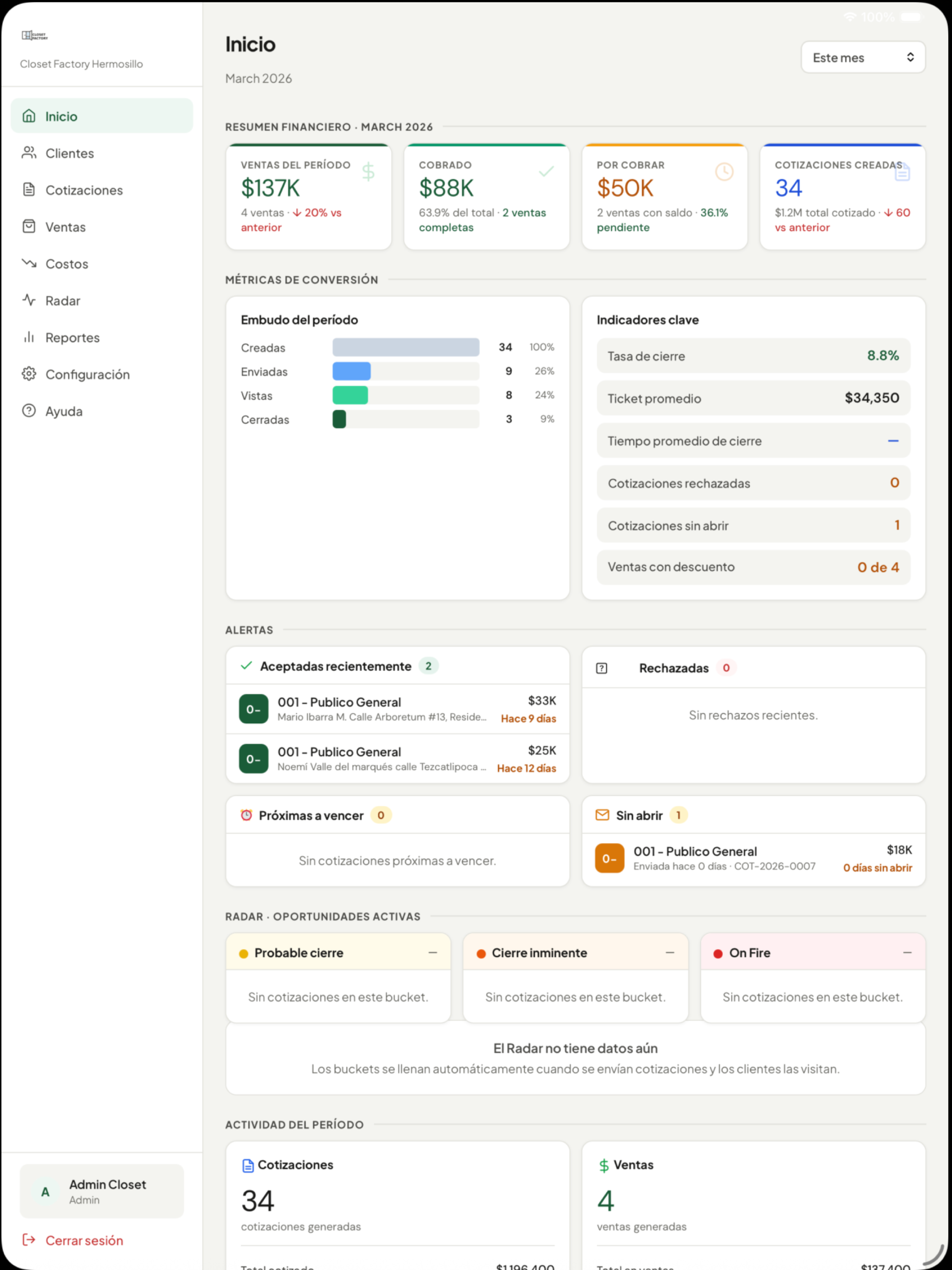Go to the Cotizaciones section in sidebar
952x1270 pixels.
102,190
